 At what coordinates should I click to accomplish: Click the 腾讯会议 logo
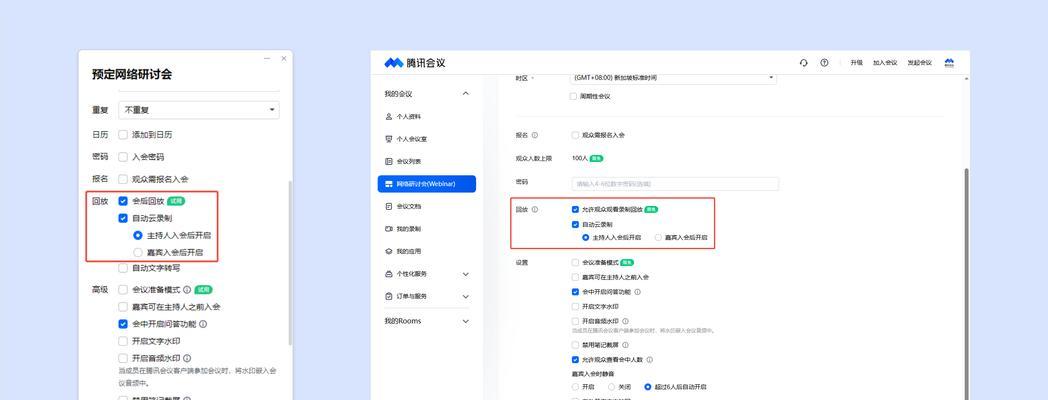click(x=414, y=63)
